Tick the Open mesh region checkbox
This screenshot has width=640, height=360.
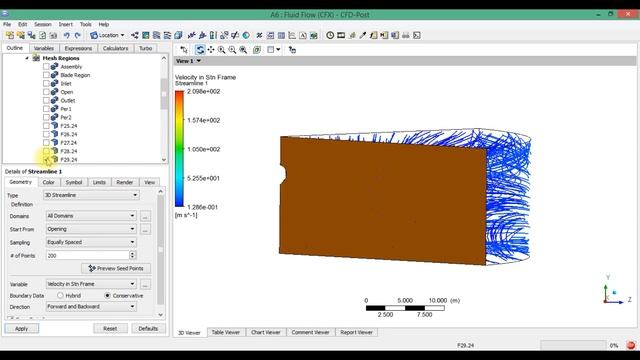coord(46,92)
